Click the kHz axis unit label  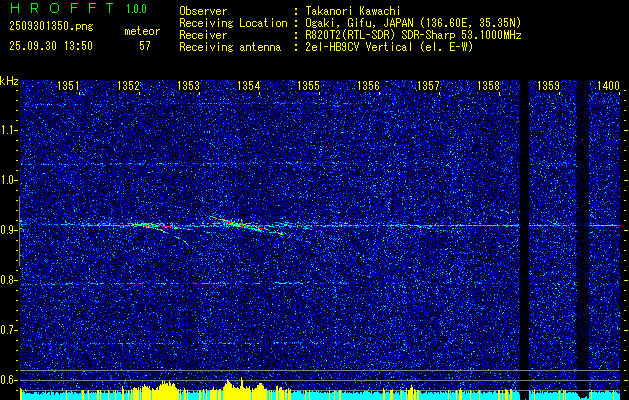(9, 82)
